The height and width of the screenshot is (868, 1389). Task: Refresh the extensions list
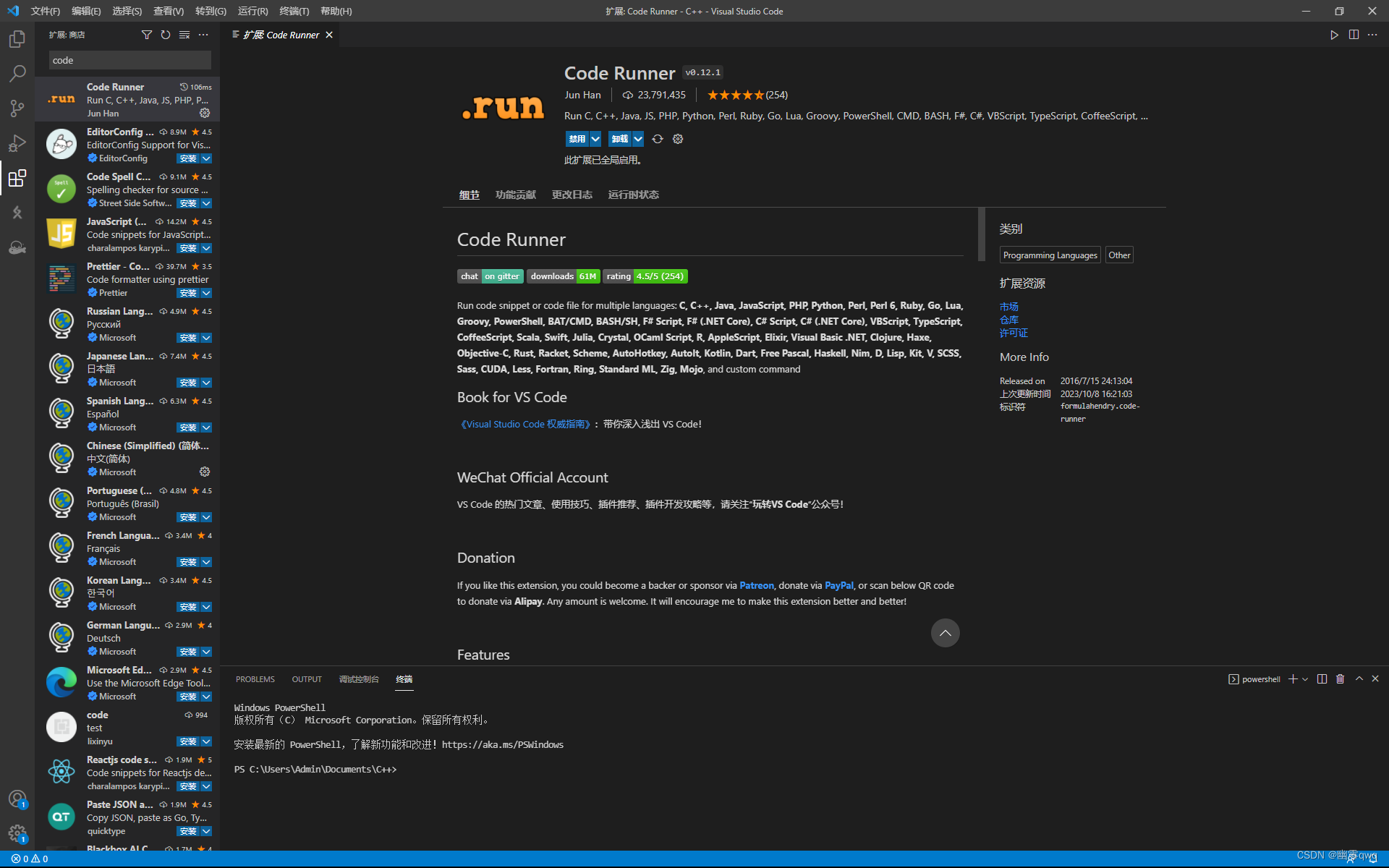pos(166,35)
